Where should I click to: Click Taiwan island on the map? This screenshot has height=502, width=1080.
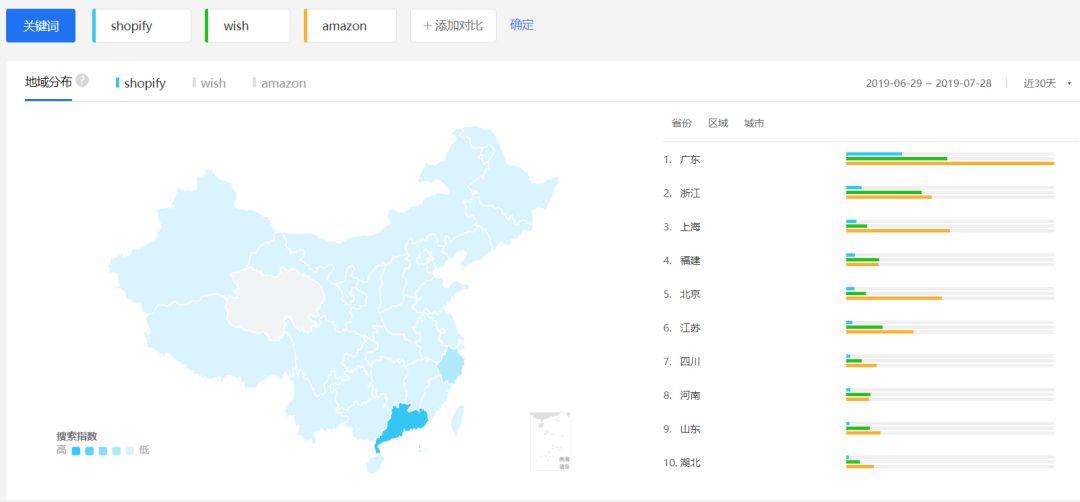[457, 421]
